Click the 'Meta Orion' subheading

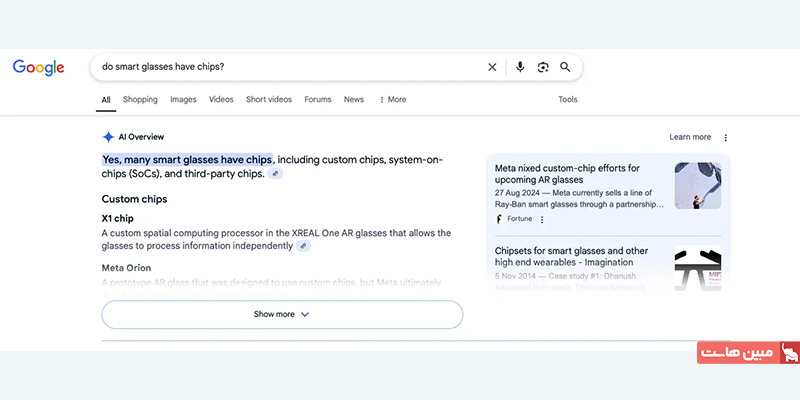126,268
